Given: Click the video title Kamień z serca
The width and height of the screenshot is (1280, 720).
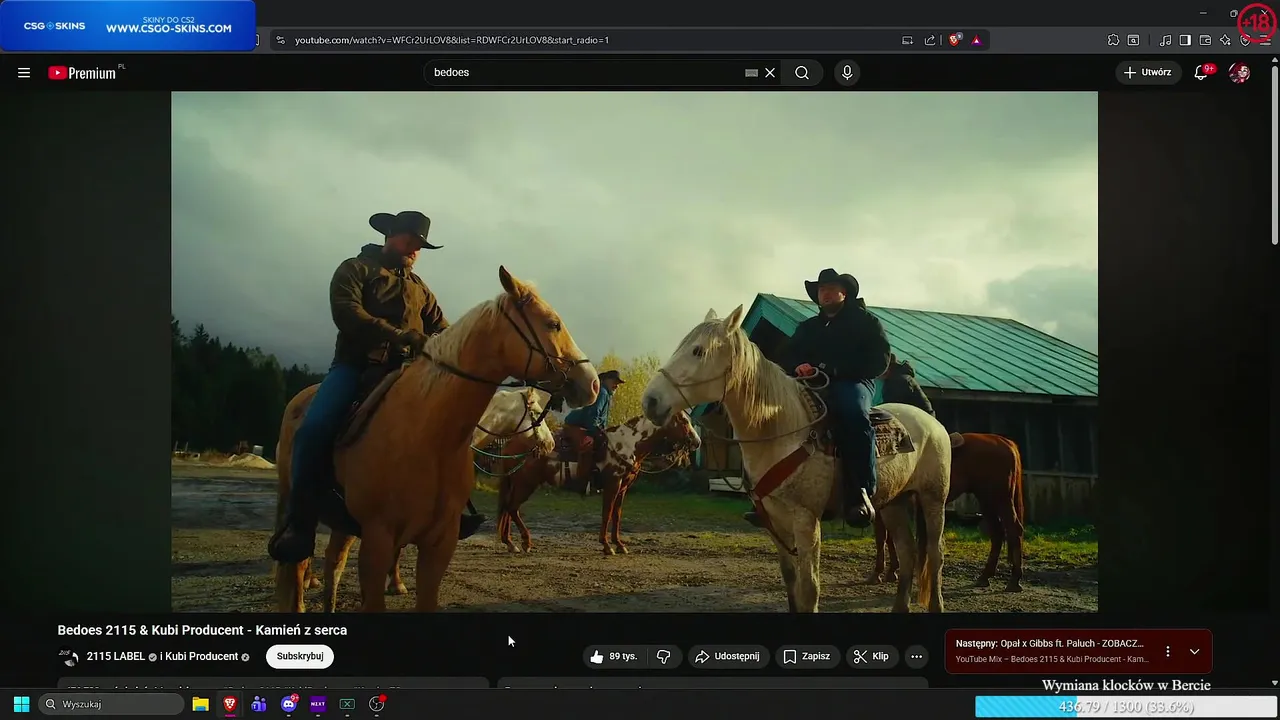Looking at the screenshot, I should (x=202, y=630).
